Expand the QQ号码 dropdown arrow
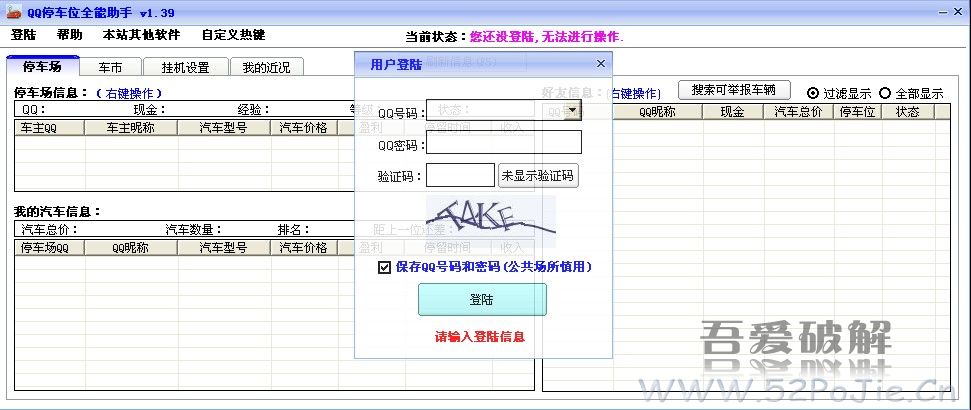 click(x=573, y=111)
